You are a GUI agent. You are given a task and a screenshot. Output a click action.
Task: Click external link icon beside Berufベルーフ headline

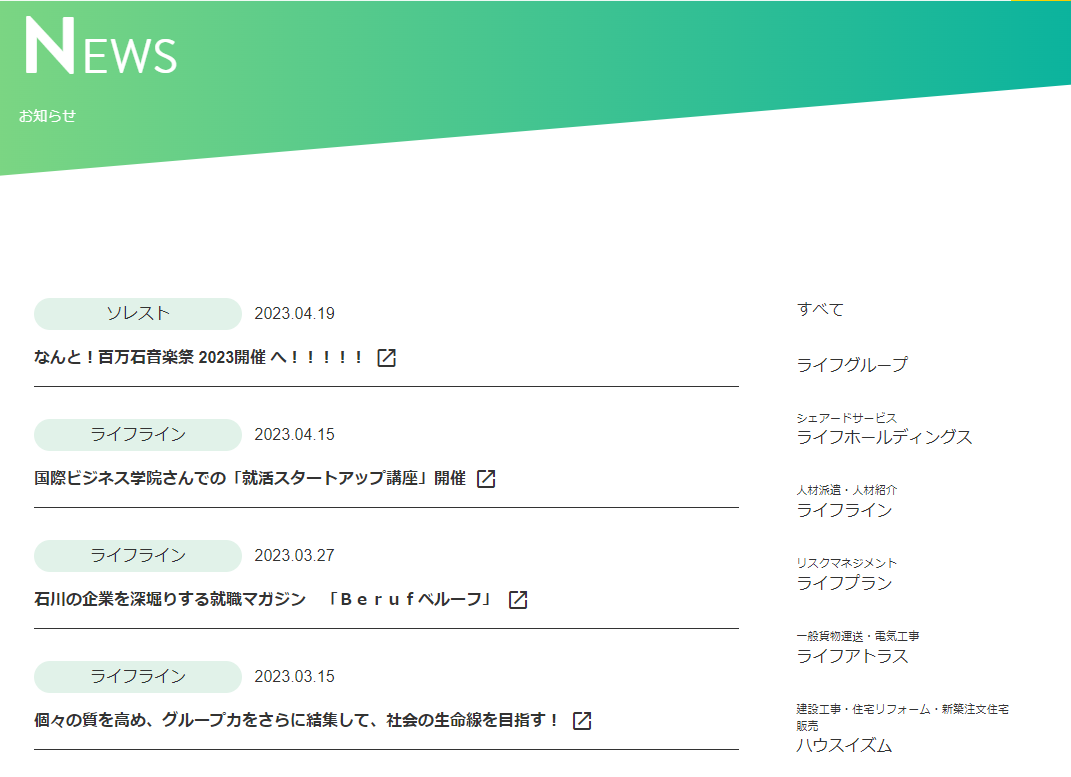[x=518, y=599]
